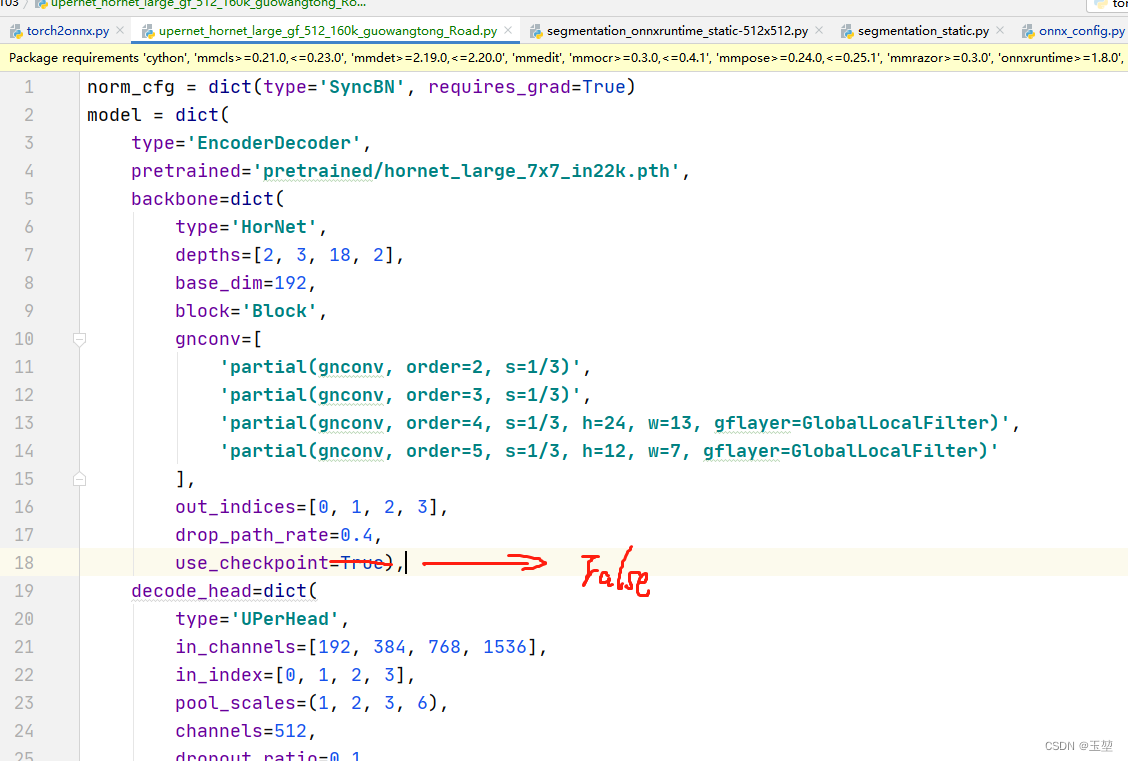Click pool_scales=(1, 2, 3, 6) line

point(311,703)
